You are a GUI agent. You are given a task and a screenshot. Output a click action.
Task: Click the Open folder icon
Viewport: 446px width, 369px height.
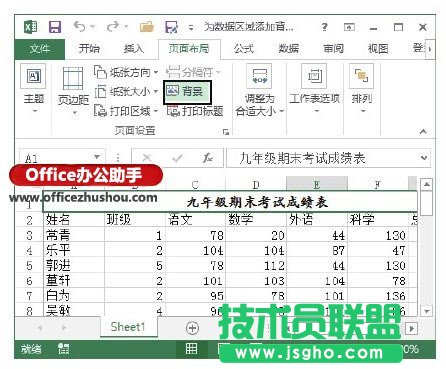pos(147,27)
